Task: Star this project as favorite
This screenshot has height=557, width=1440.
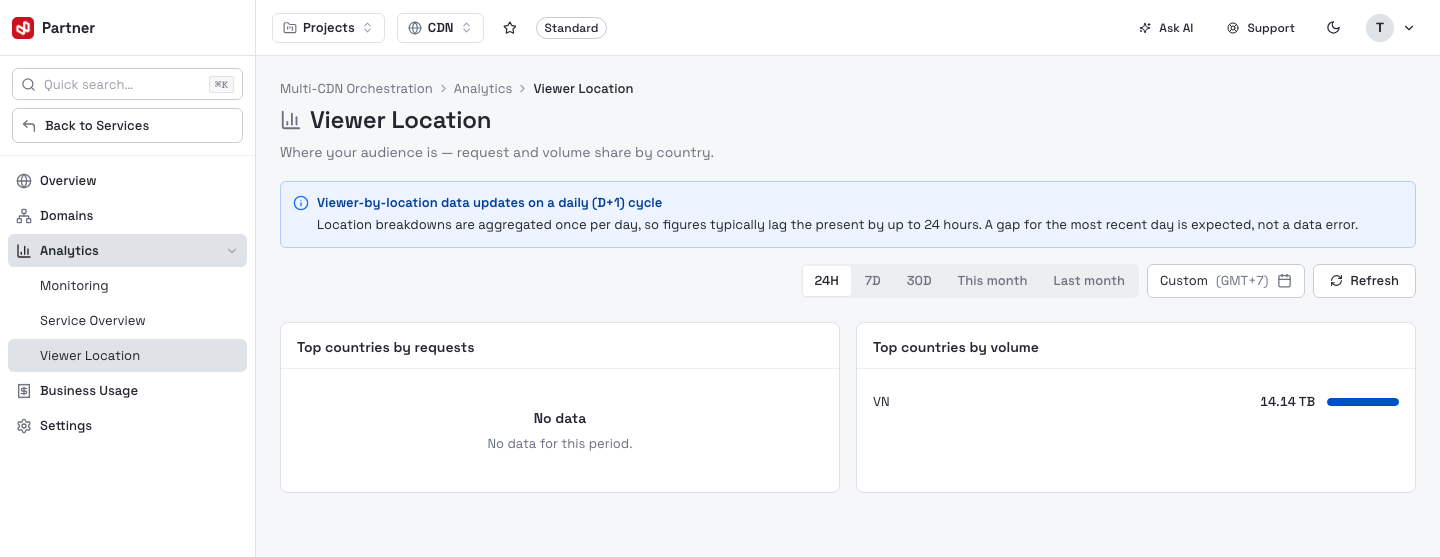Action: (x=510, y=28)
